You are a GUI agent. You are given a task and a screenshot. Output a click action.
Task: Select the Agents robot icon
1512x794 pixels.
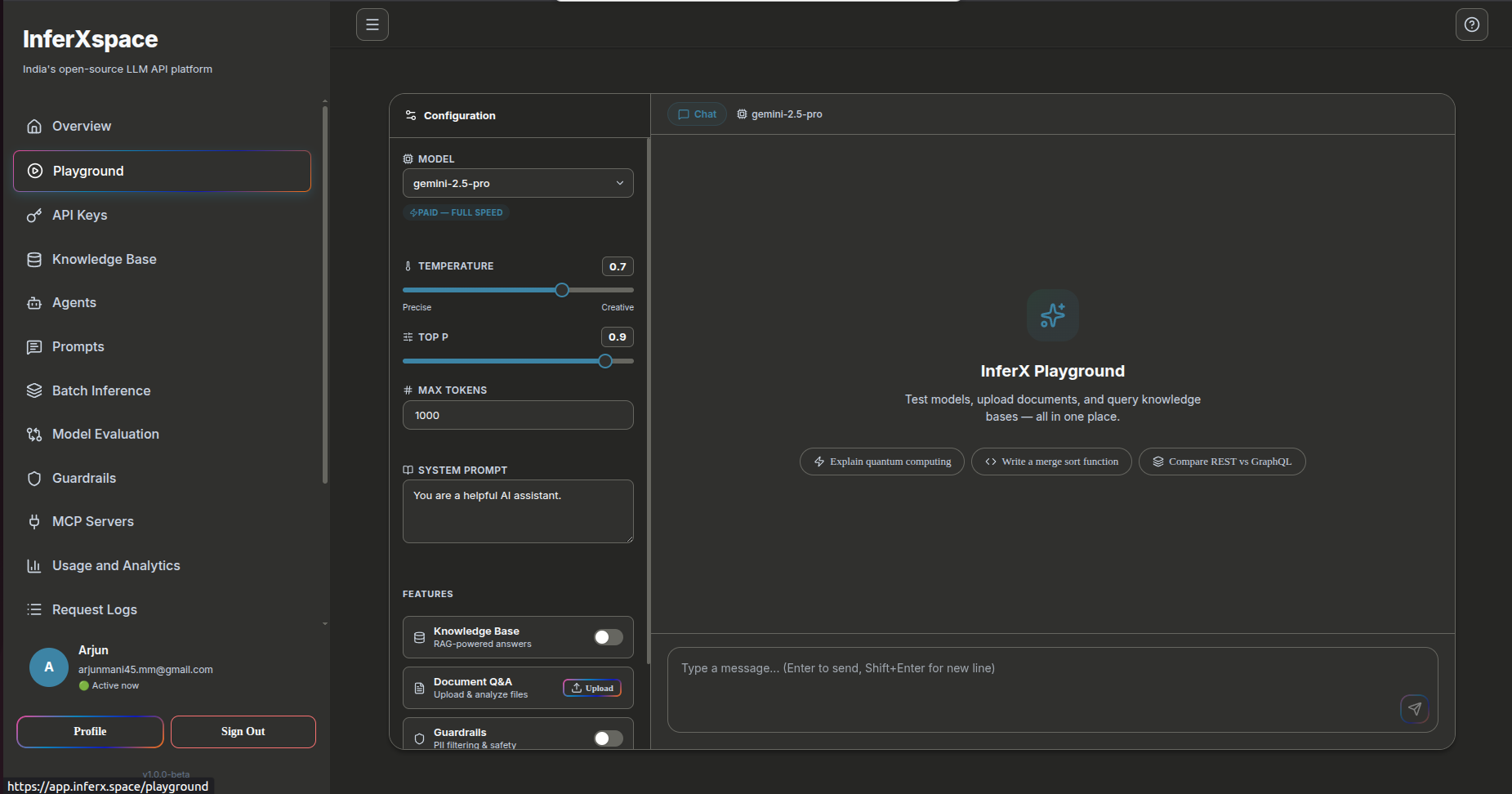[x=34, y=302]
